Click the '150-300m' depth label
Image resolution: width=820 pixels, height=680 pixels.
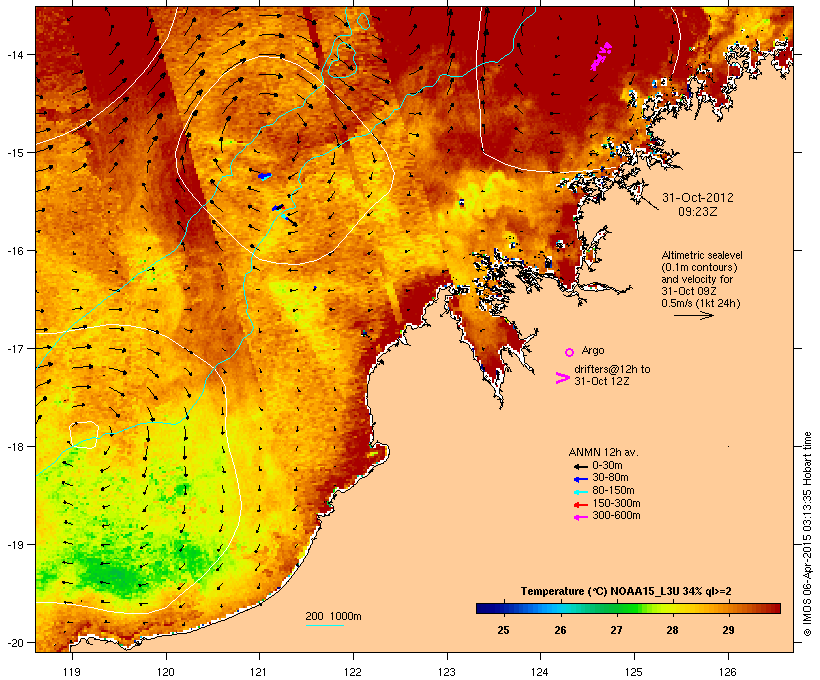[617, 503]
